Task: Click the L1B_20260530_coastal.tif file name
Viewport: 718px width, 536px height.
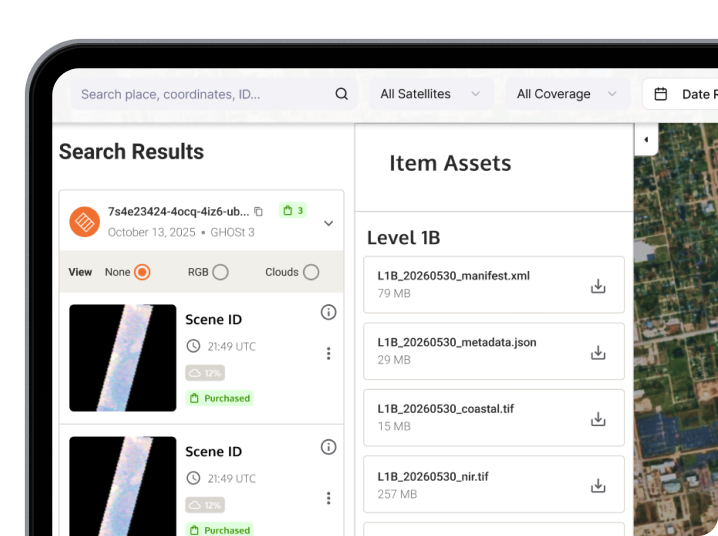Action: tap(446, 409)
